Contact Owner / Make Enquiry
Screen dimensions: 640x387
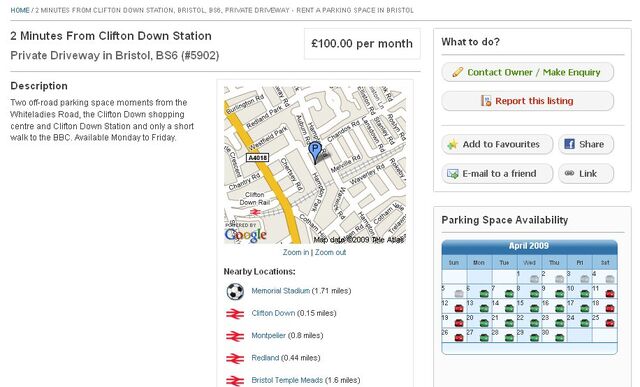527,72
